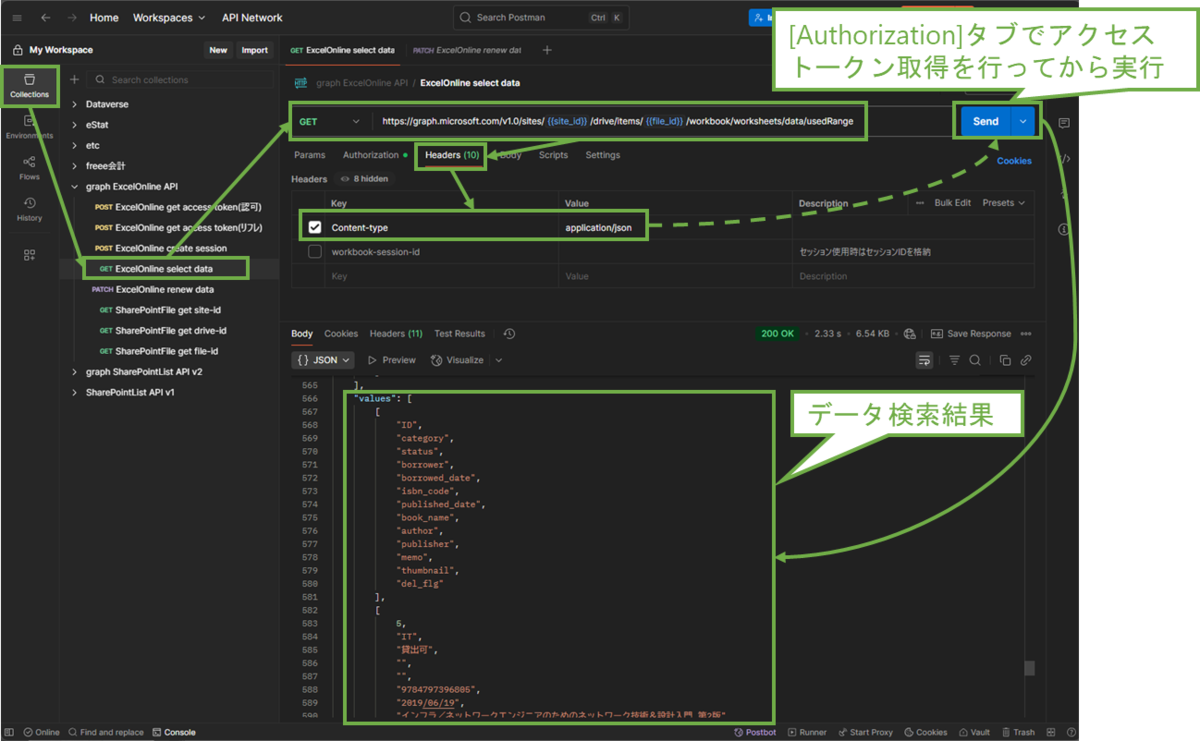Click the Import button
The width and height of the screenshot is (1200, 741).
click(254, 50)
